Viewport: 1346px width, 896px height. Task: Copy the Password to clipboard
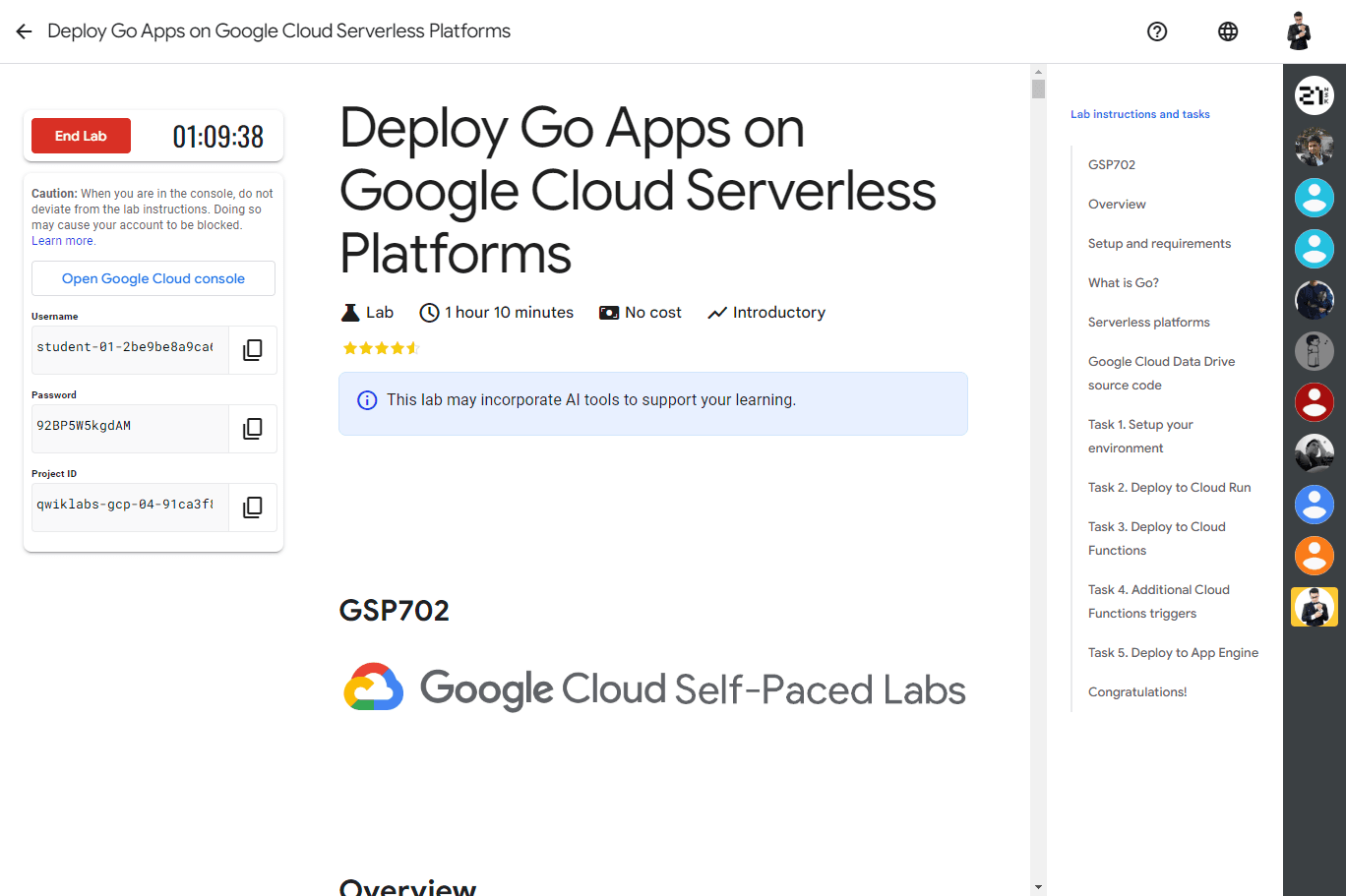coord(253,429)
